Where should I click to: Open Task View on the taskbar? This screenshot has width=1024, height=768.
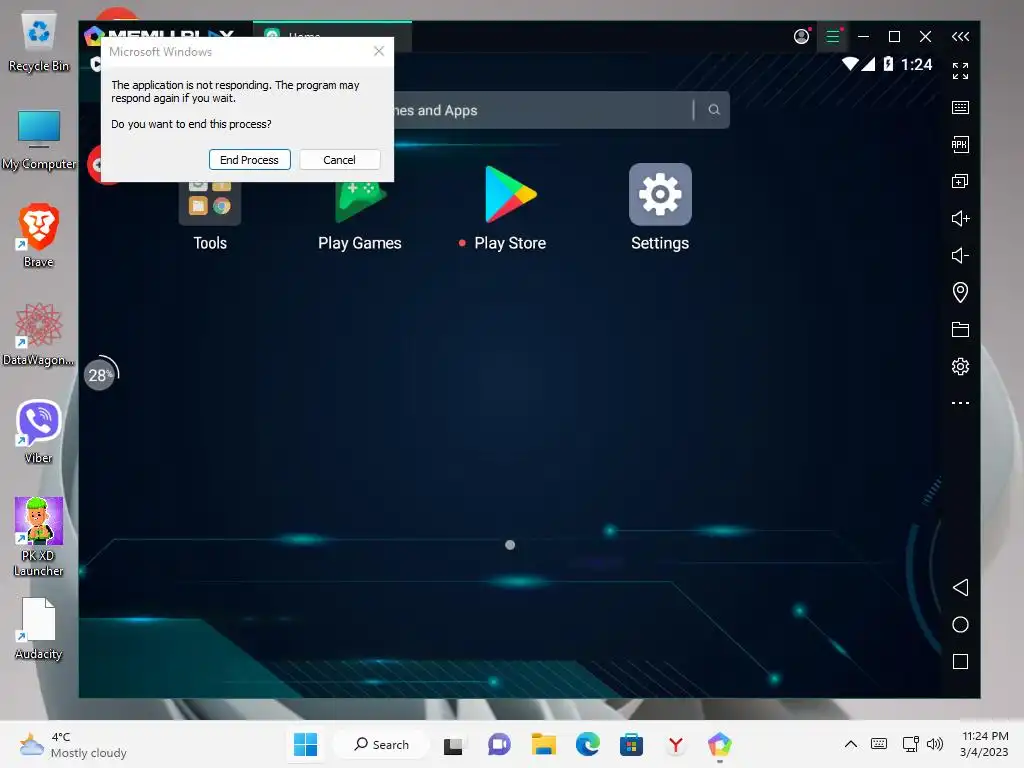(x=453, y=744)
